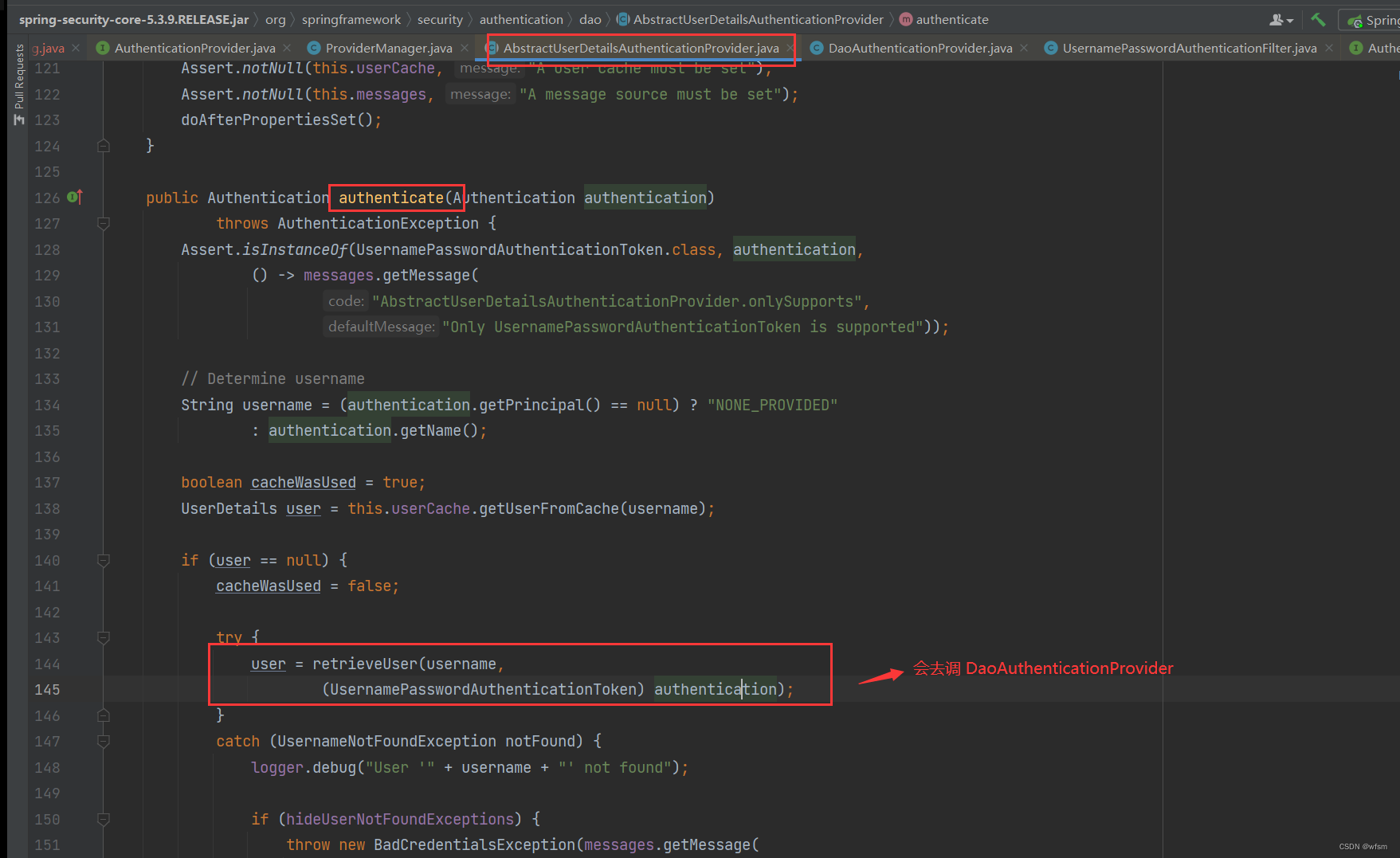Close the AbstractUserDetailsAuthenticationProvider.java tab
Image resolution: width=1400 pixels, height=858 pixels.
pyautogui.click(x=790, y=48)
